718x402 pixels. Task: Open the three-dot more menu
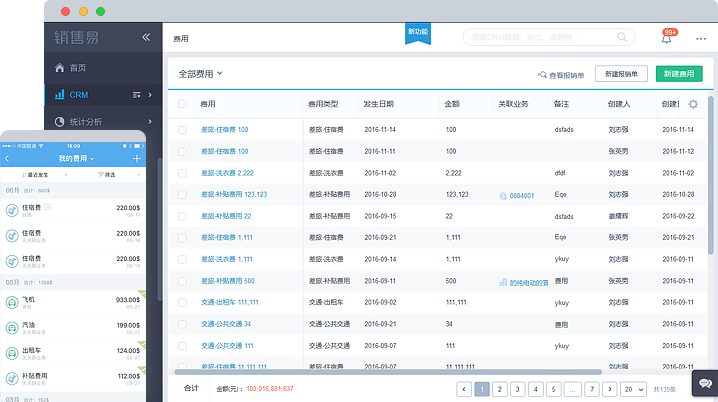(701, 38)
